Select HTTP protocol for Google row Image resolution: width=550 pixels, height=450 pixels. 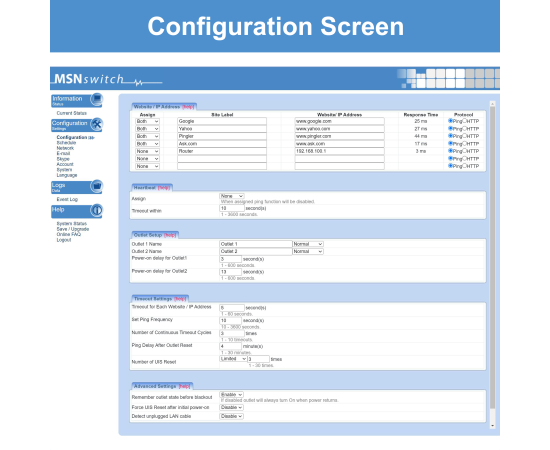464,121
